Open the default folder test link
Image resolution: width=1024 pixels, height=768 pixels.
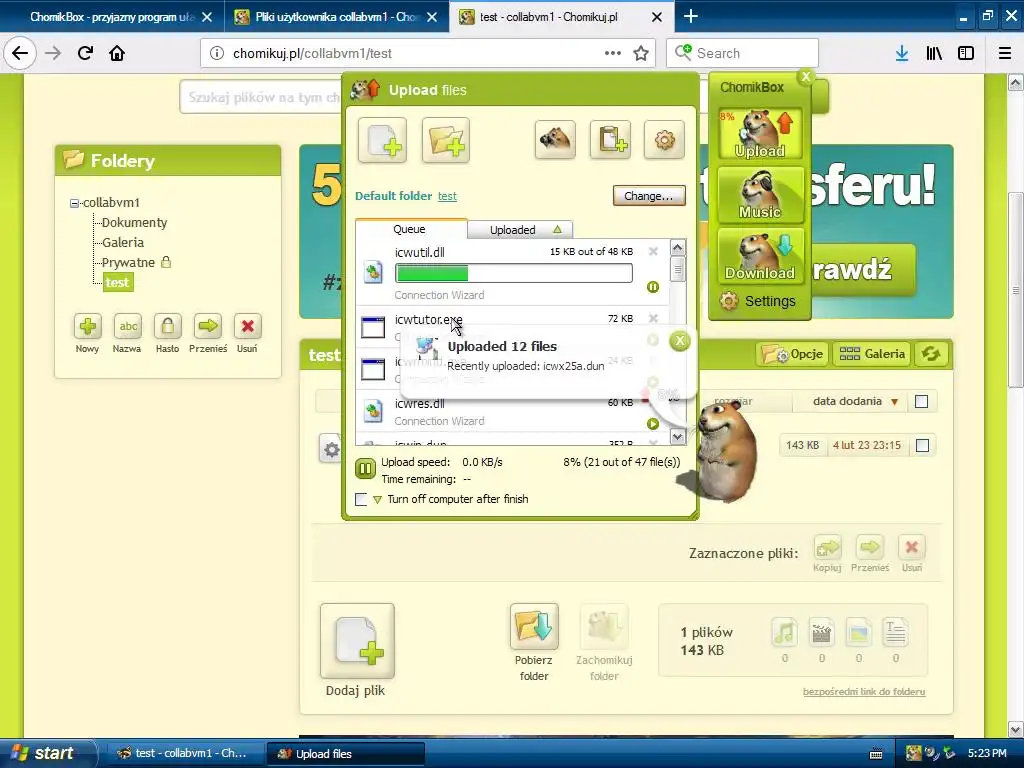(447, 196)
